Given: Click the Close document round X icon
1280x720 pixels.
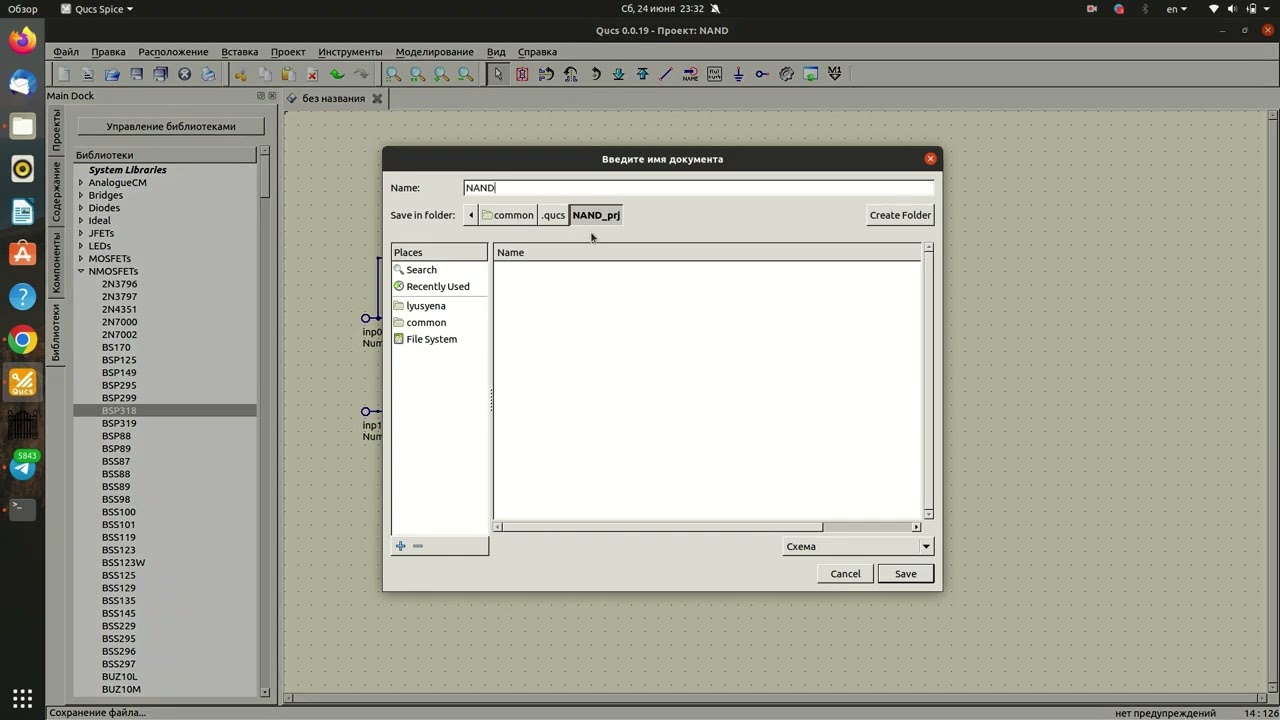Looking at the screenshot, I should tap(184, 74).
